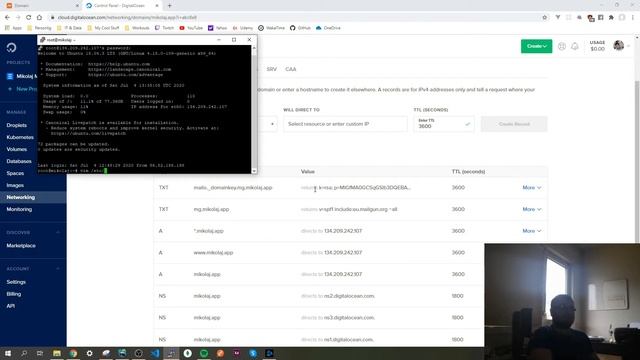Click the Create Record button
Screen dimensions: 640x360
point(514,124)
